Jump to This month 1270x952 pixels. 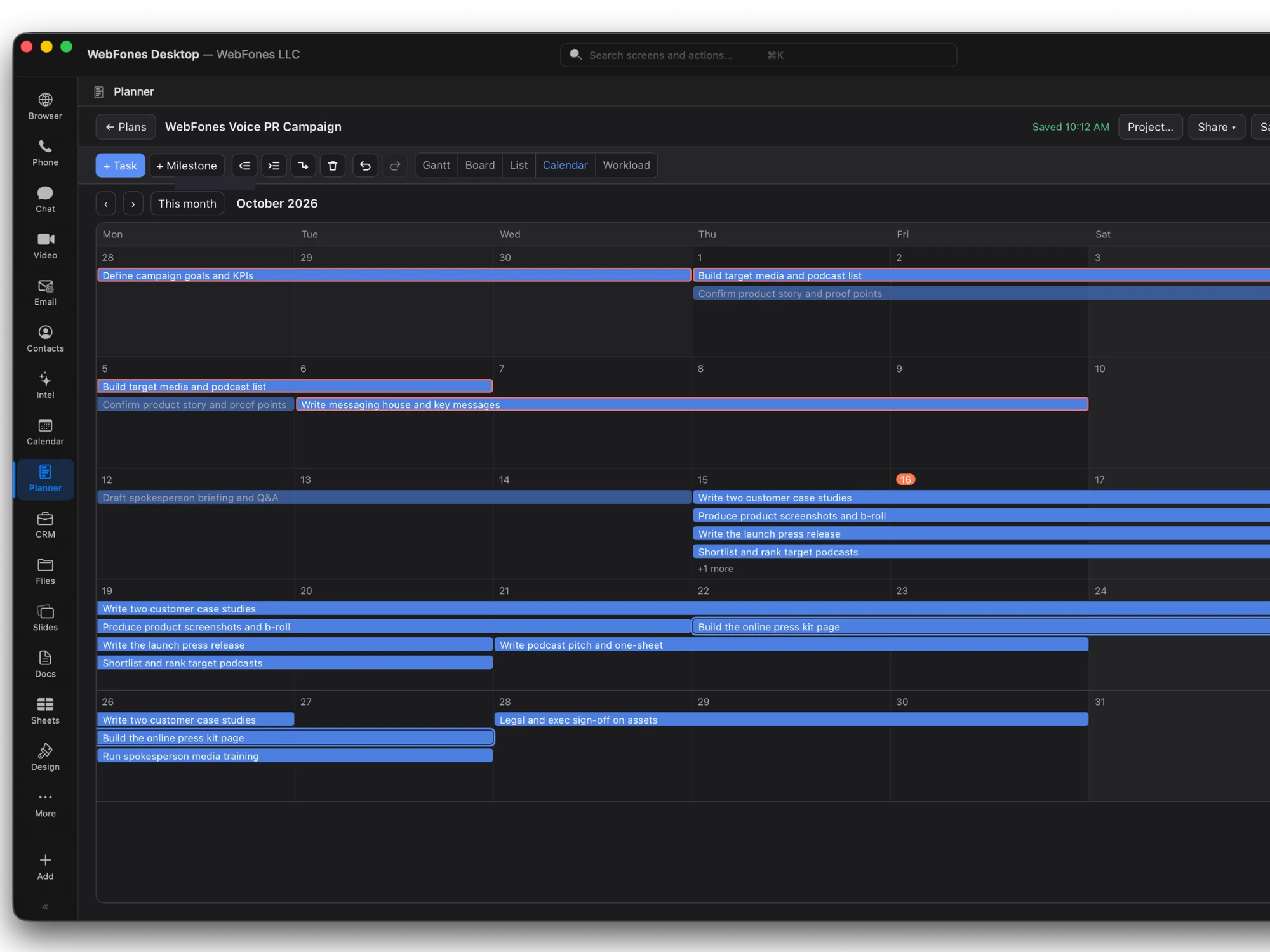point(187,204)
